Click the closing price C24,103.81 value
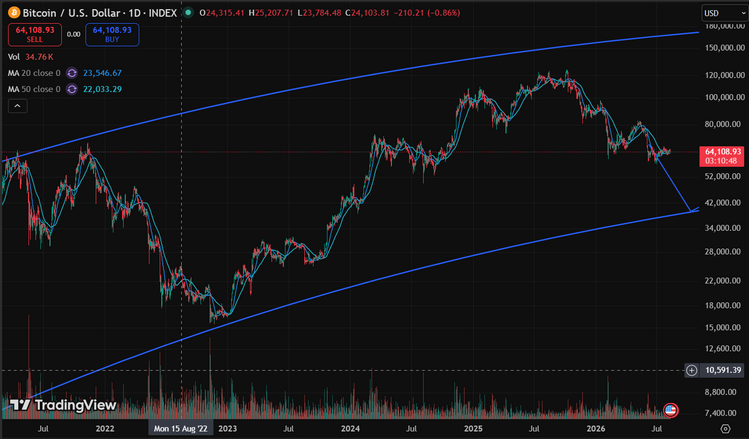 pyautogui.click(x=367, y=13)
